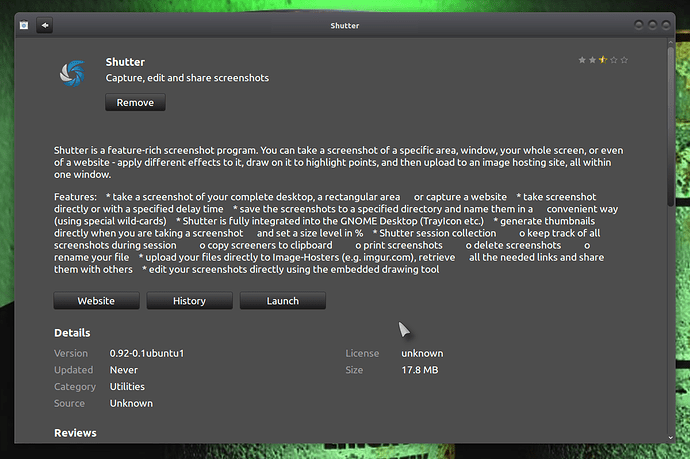The width and height of the screenshot is (690, 459).
Task: Click the 'Shutter' window title text
Action: point(345,26)
